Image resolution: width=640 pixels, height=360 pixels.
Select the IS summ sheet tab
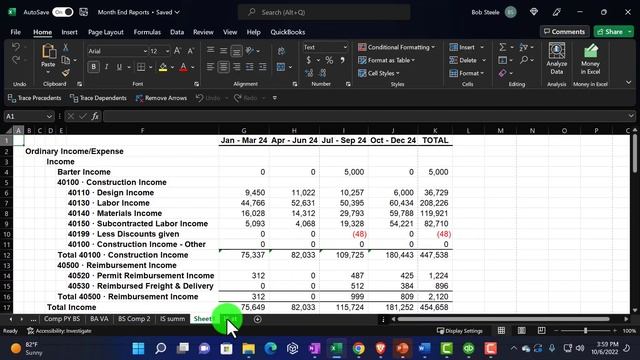(172, 319)
